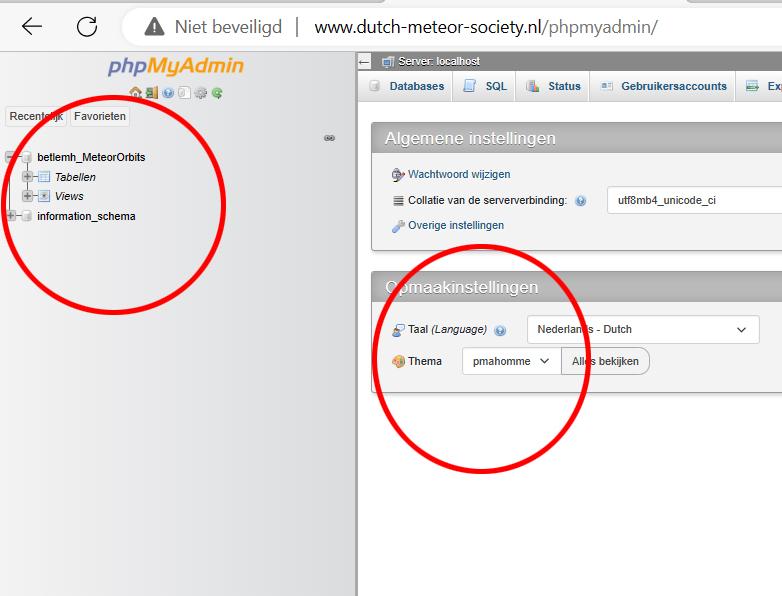The width and height of the screenshot is (782, 596).
Task: Go to the phpMyAdmin Home icon
Action: point(135,92)
